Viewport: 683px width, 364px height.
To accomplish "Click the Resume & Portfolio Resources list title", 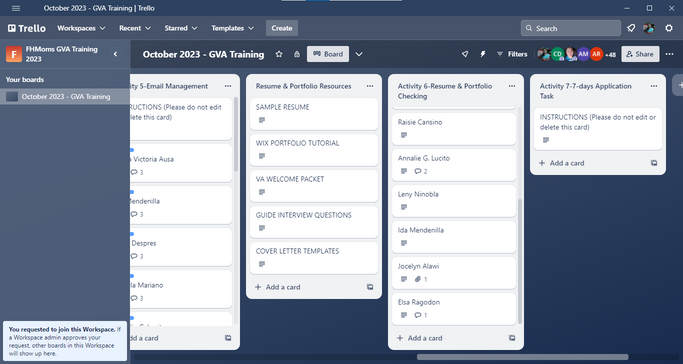I will tap(303, 86).
